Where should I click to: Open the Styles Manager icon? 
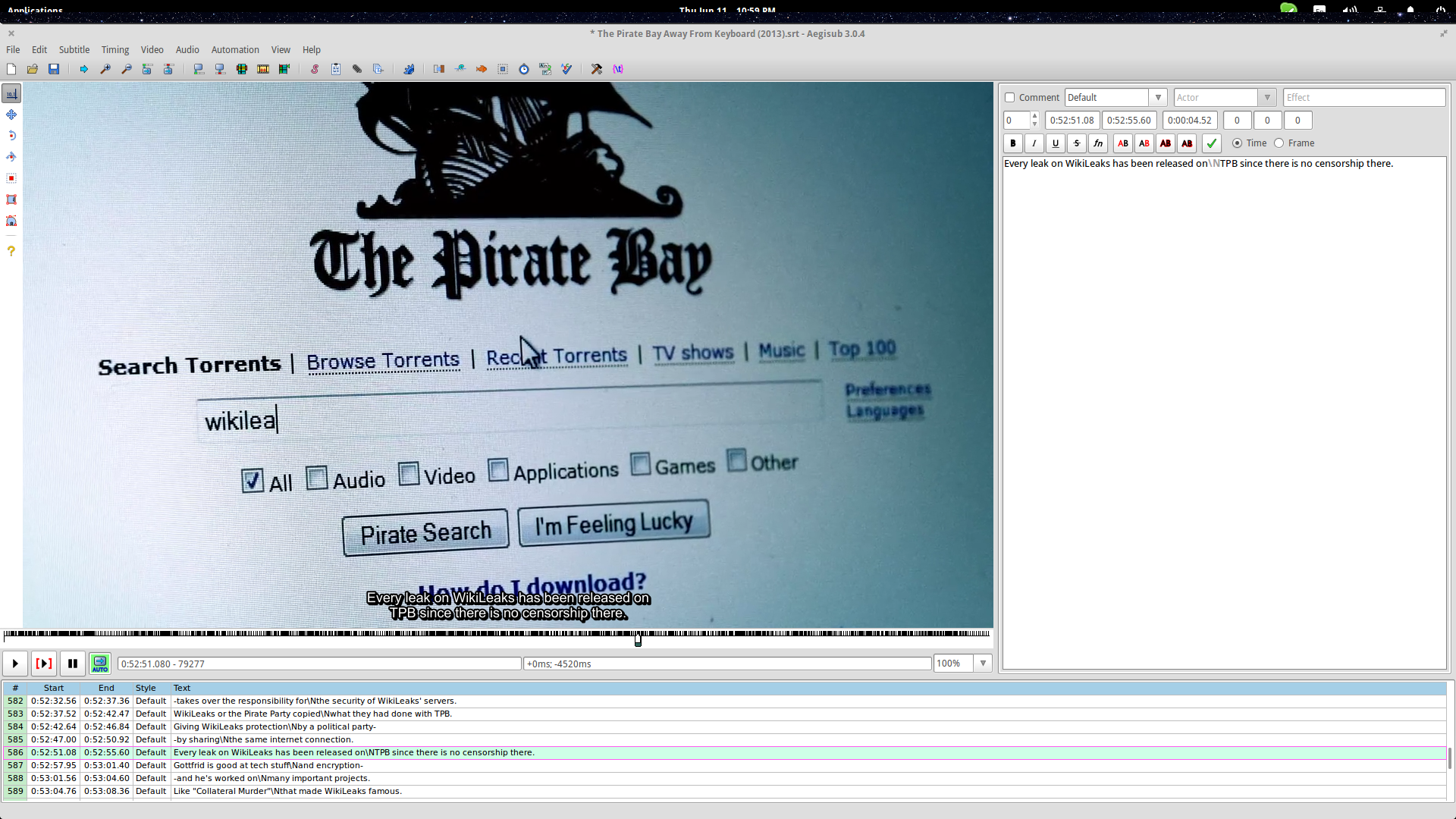tap(315, 69)
